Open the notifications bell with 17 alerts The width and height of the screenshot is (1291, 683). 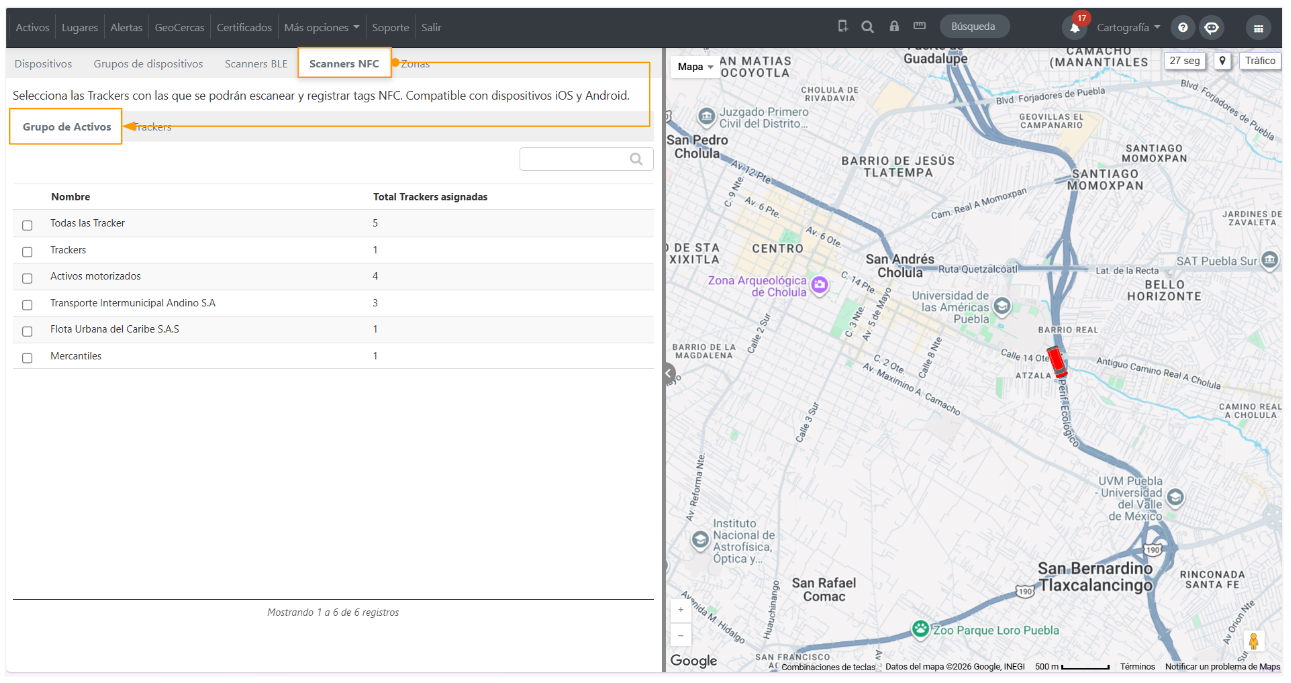point(1075,27)
